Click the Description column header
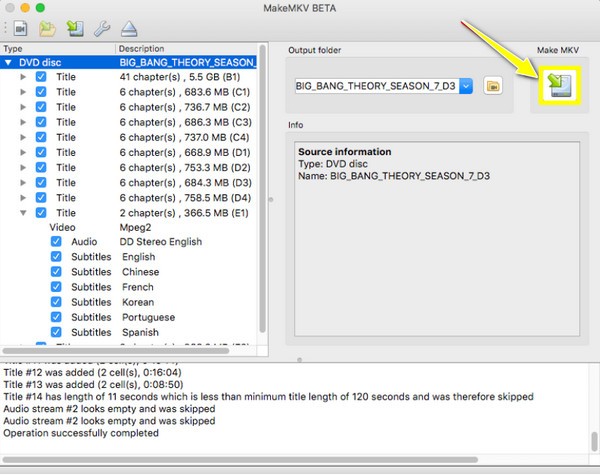Image resolution: width=600 pixels, height=474 pixels. 186,49
